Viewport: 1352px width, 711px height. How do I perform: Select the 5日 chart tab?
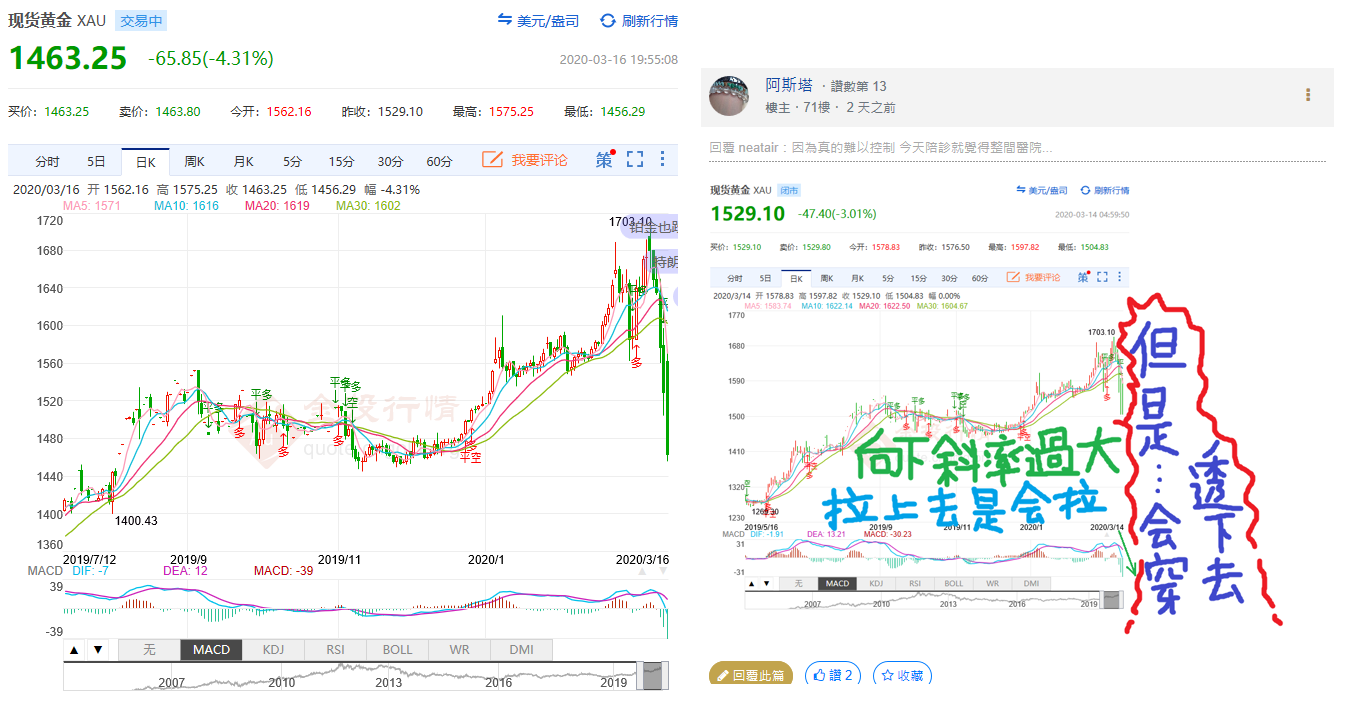tap(96, 161)
